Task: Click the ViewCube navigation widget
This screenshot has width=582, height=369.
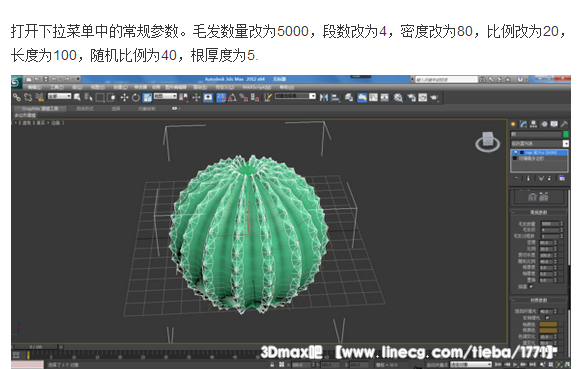Action: tap(487, 142)
